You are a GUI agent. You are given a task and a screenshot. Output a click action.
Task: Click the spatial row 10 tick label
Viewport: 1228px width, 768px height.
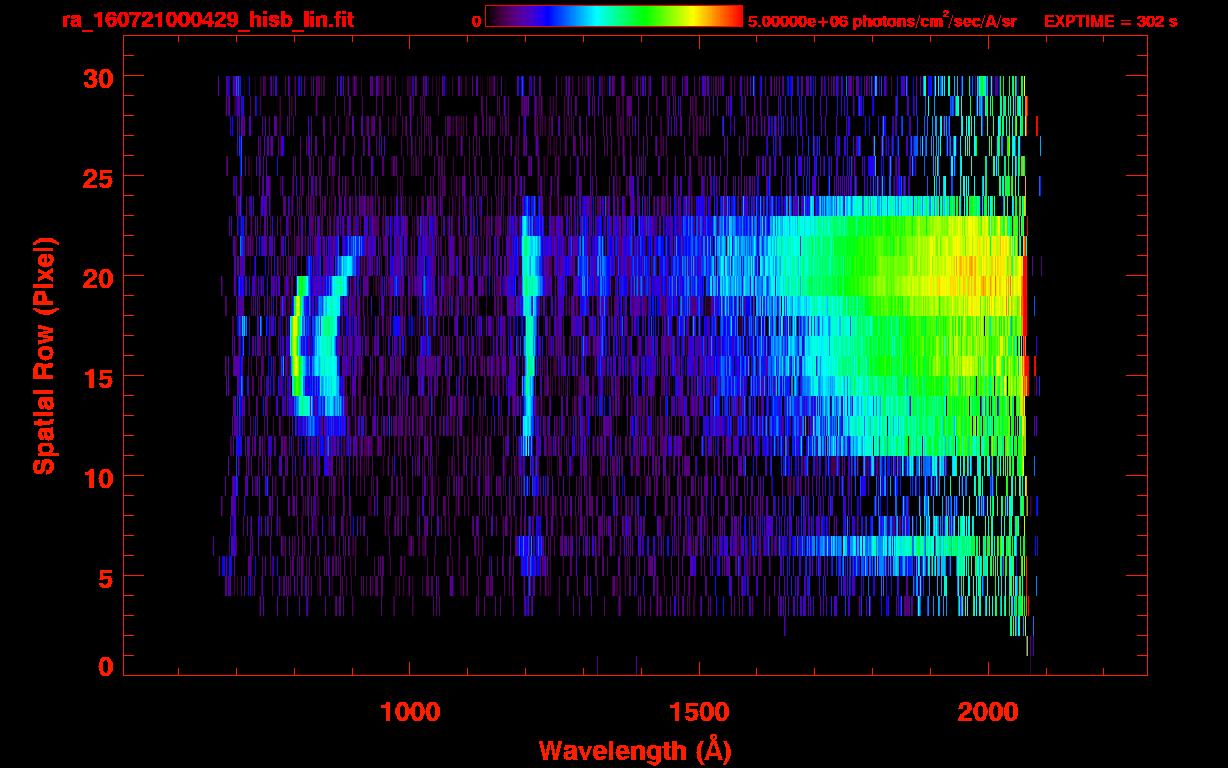tap(98, 477)
